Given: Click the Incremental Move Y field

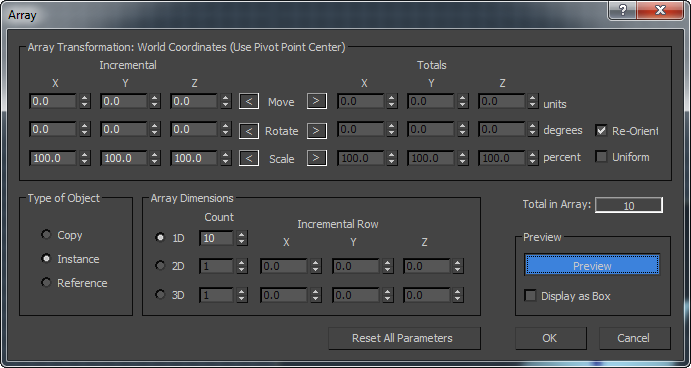Looking at the screenshot, I should 123,101.
